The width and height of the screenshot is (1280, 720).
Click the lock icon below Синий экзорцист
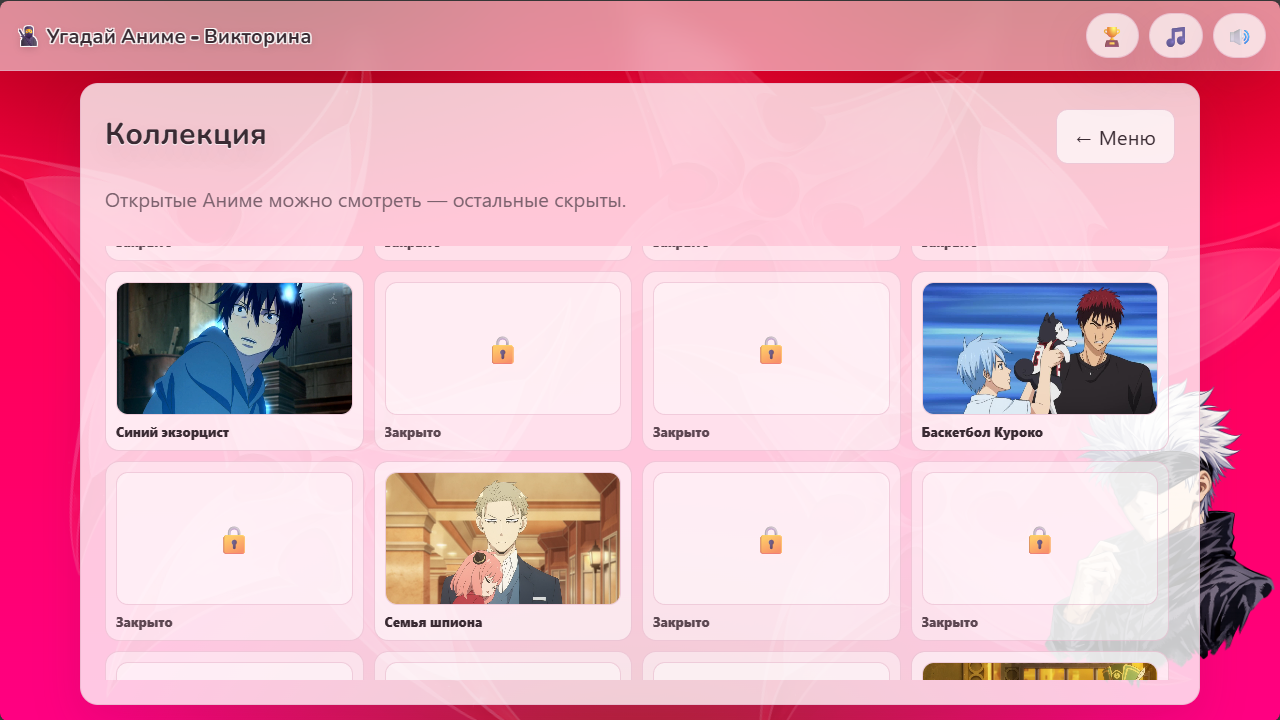pos(234,539)
